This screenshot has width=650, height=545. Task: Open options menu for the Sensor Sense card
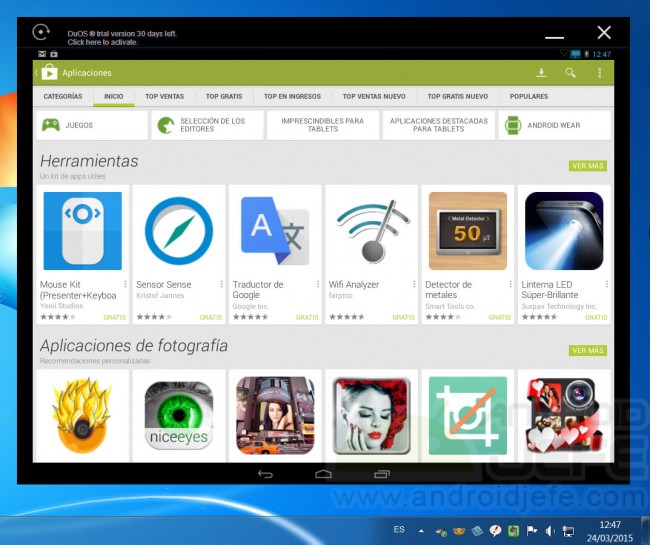(222, 284)
